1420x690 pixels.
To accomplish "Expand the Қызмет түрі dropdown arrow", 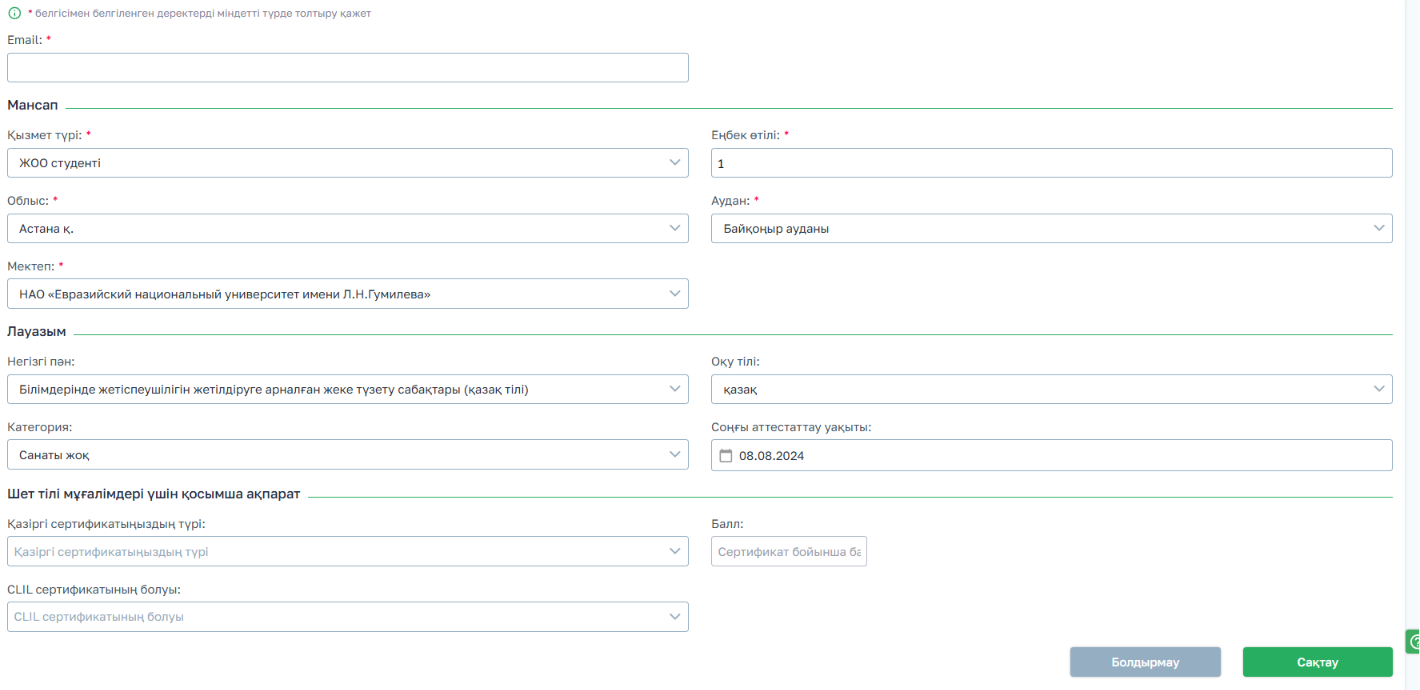I will point(675,163).
